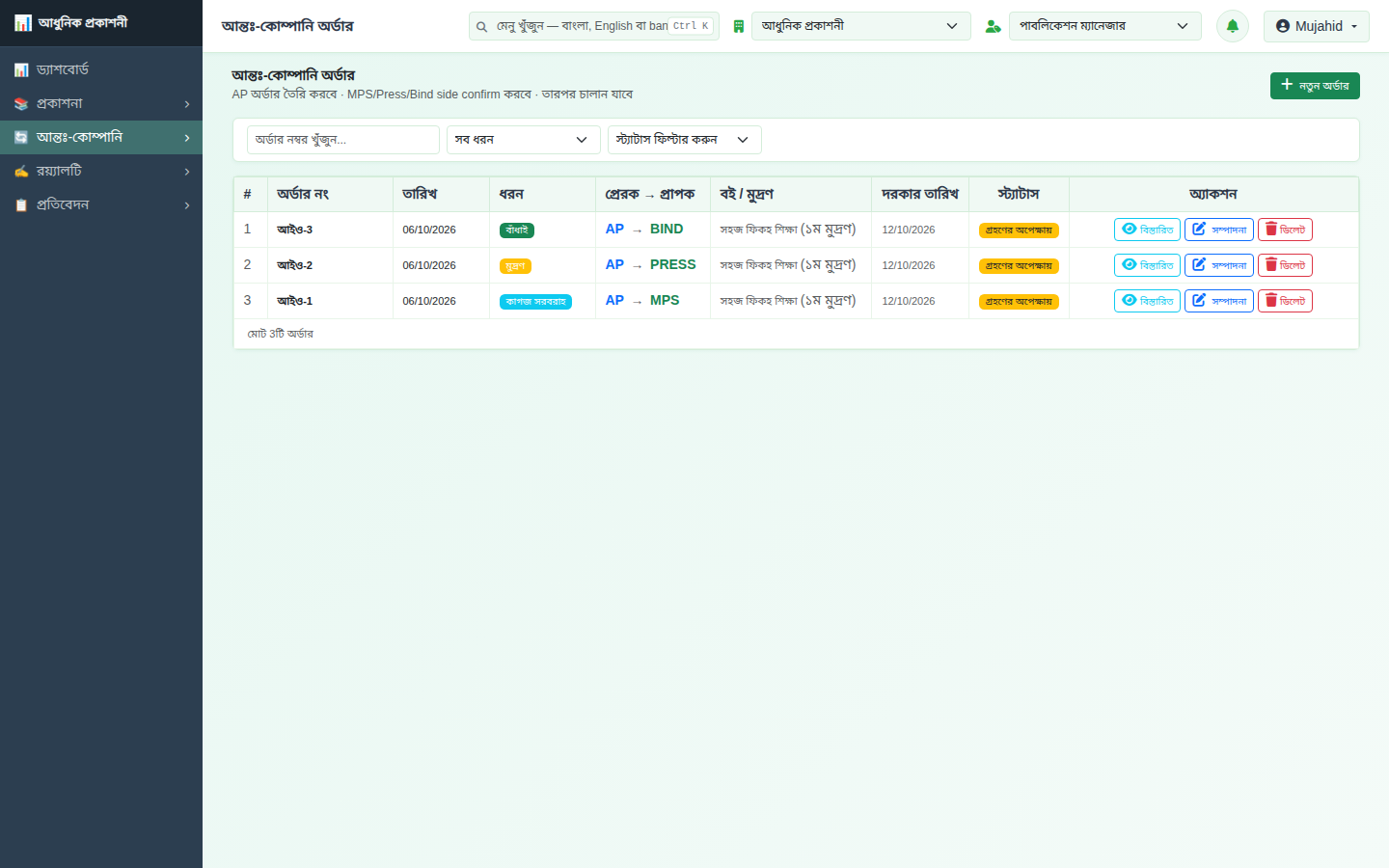Click the BIND recipient text in row 1
Image resolution: width=1389 pixels, height=868 pixels.
(667, 230)
